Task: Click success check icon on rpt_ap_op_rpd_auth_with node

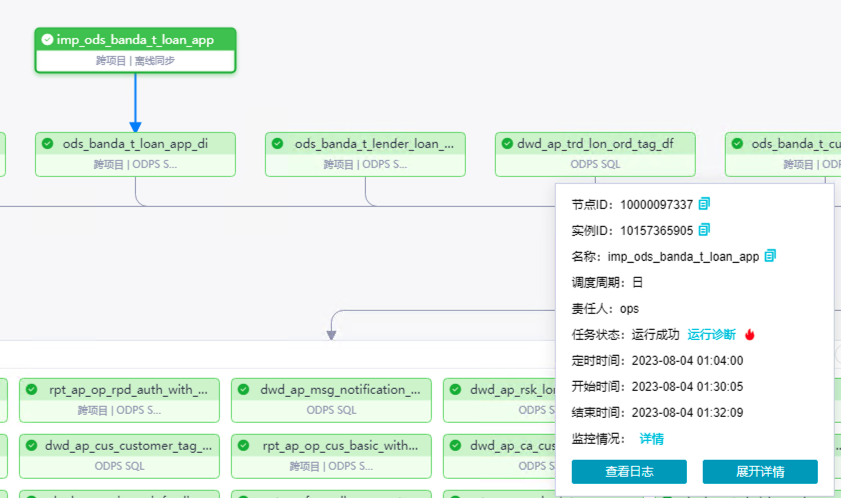Action: click(x=32, y=389)
